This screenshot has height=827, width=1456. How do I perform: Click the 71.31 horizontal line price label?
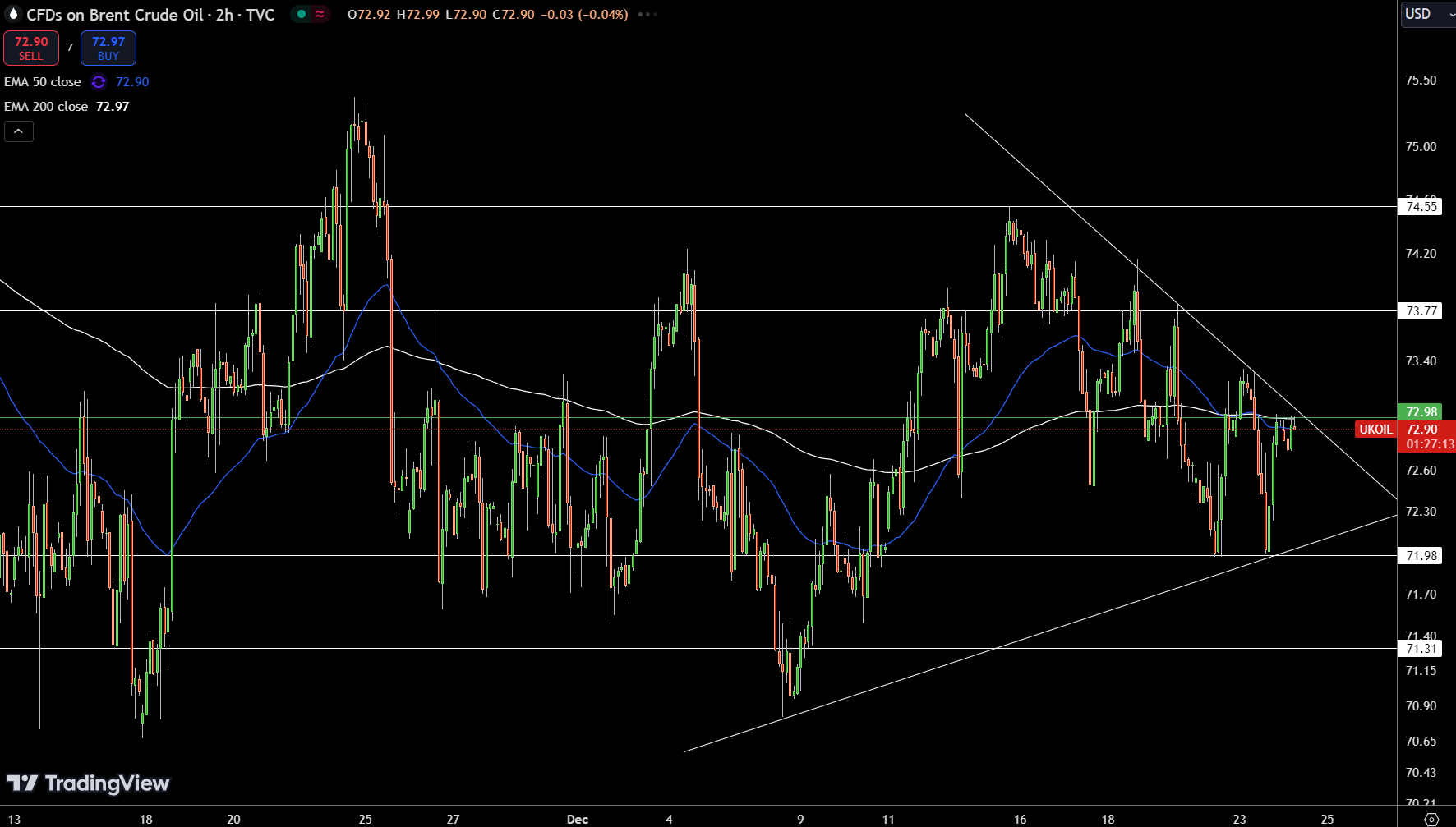(1421, 648)
